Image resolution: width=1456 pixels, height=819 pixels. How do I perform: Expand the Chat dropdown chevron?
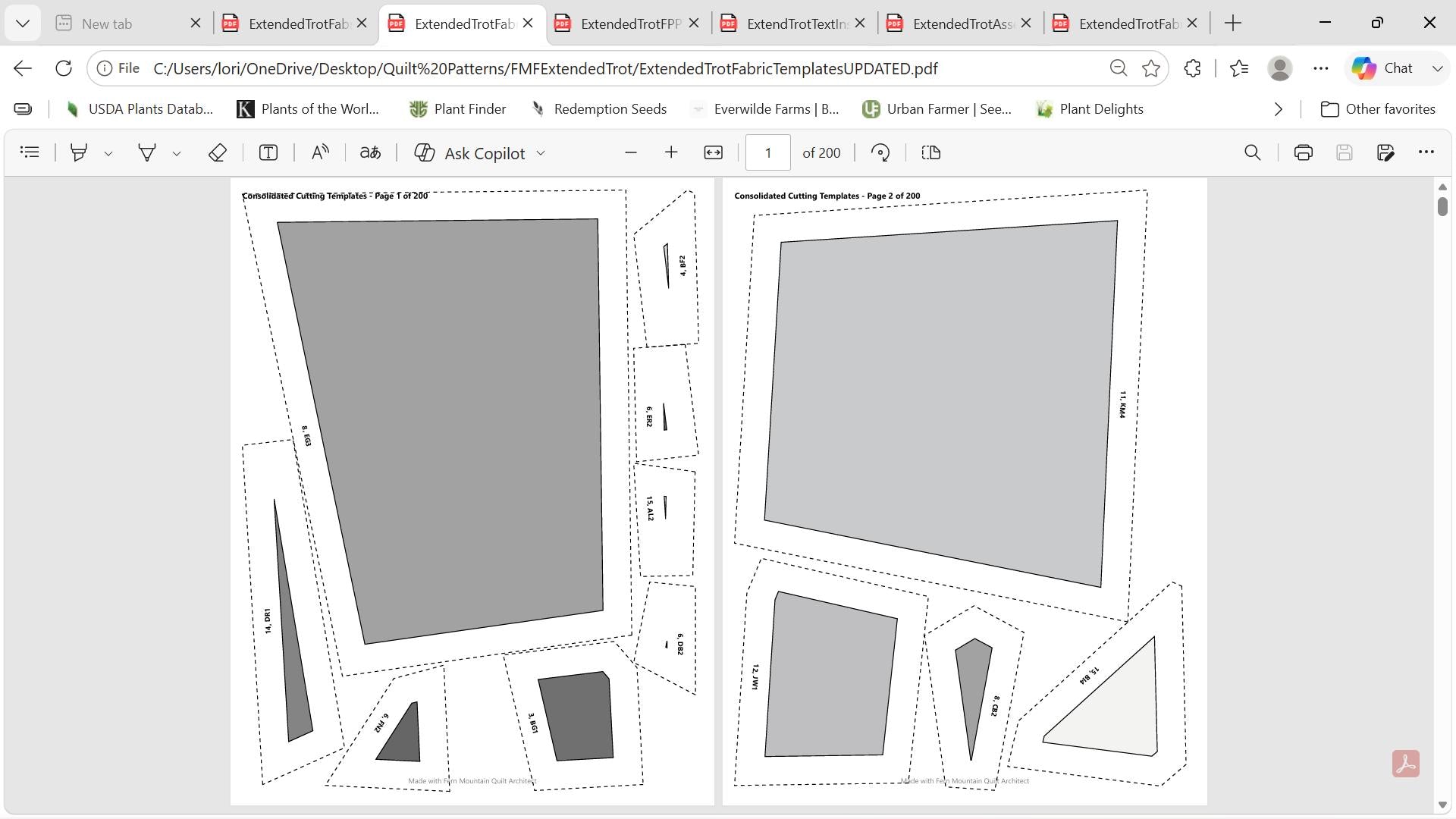[x=1437, y=68]
